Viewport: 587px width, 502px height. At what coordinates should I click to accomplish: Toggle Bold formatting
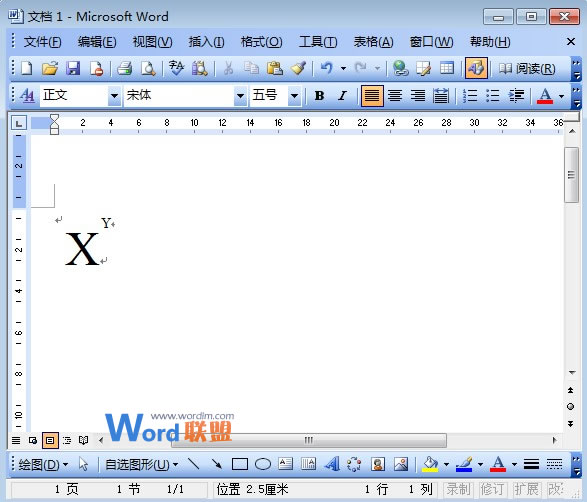(x=319, y=96)
